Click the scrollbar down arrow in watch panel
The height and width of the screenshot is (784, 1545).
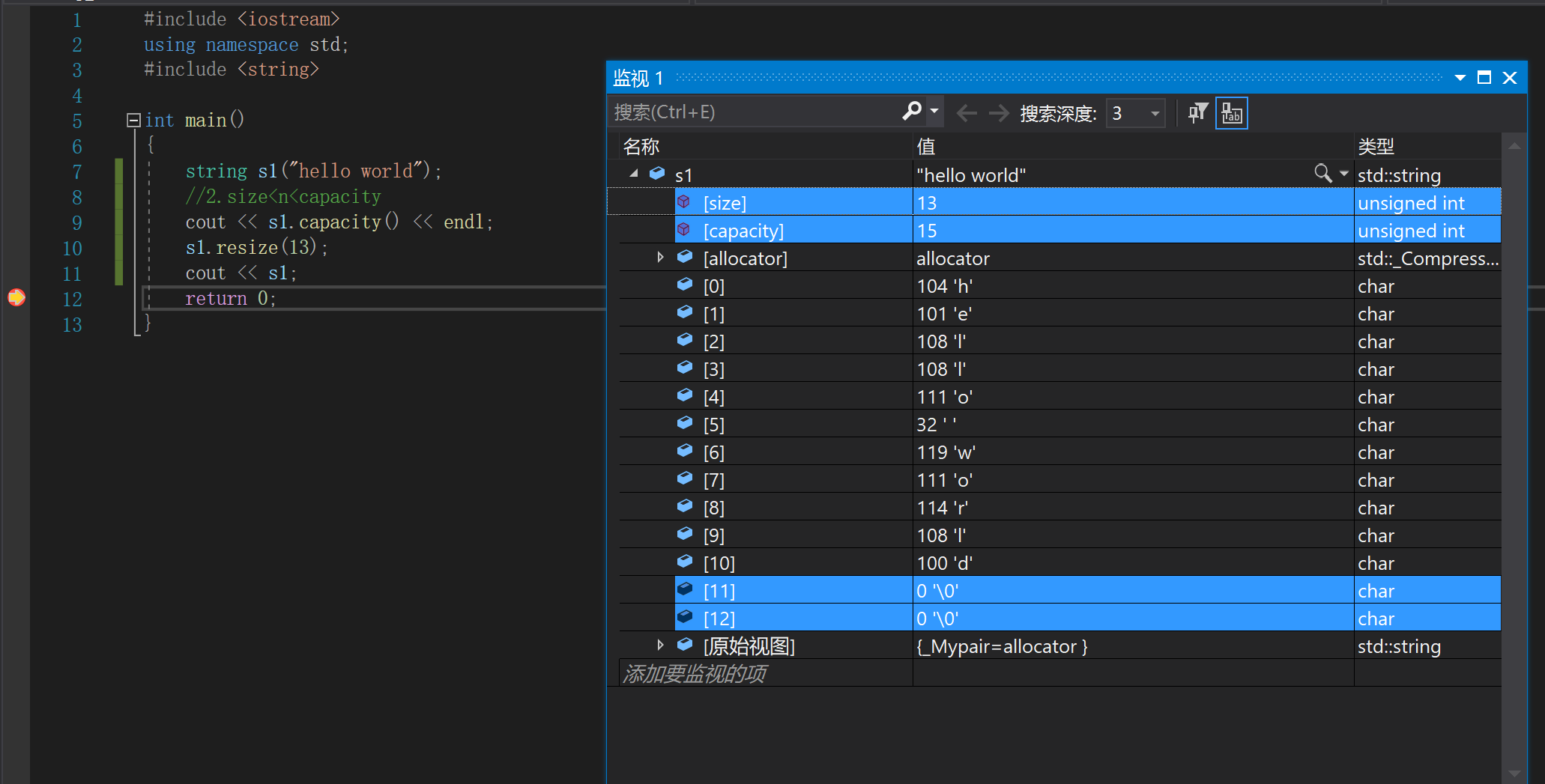[x=1514, y=774]
